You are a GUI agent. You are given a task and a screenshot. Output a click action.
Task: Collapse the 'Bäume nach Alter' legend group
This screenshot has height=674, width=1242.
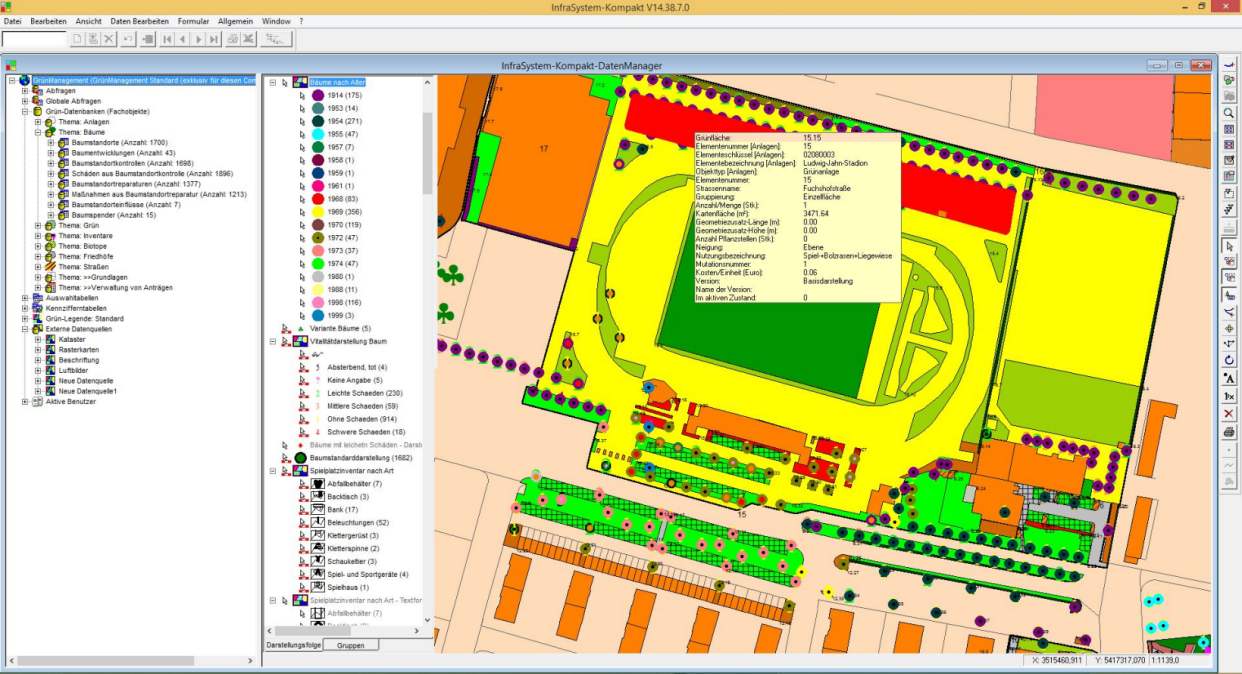point(271,82)
